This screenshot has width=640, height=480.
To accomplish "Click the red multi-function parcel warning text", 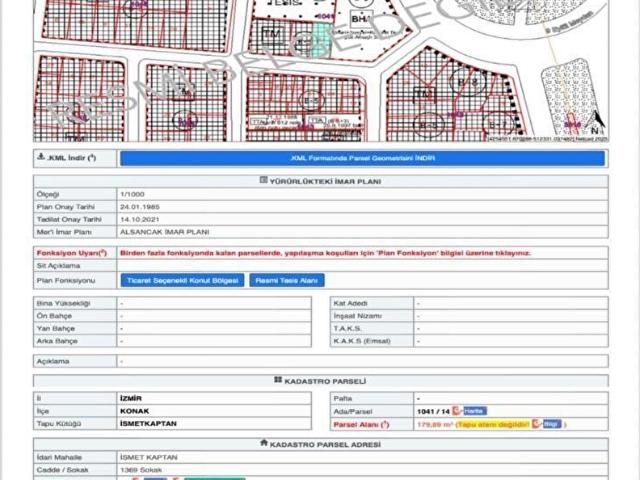I will 325,253.
